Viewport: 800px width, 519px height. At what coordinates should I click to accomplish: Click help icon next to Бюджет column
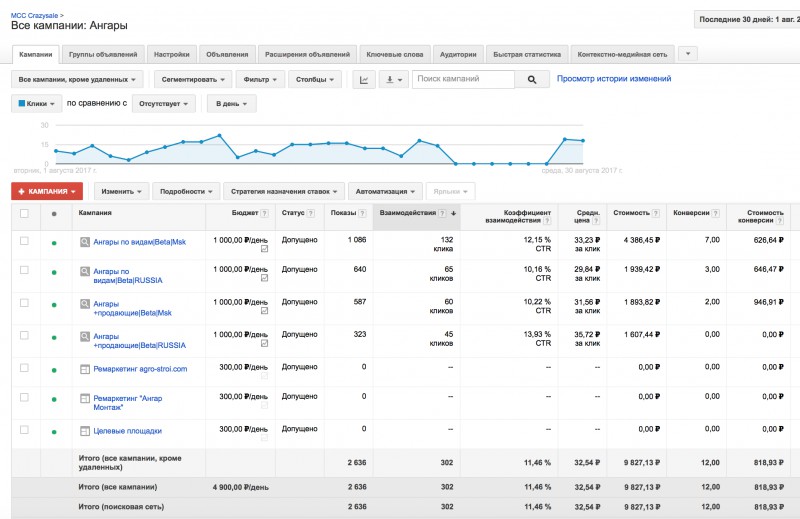point(264,213)
